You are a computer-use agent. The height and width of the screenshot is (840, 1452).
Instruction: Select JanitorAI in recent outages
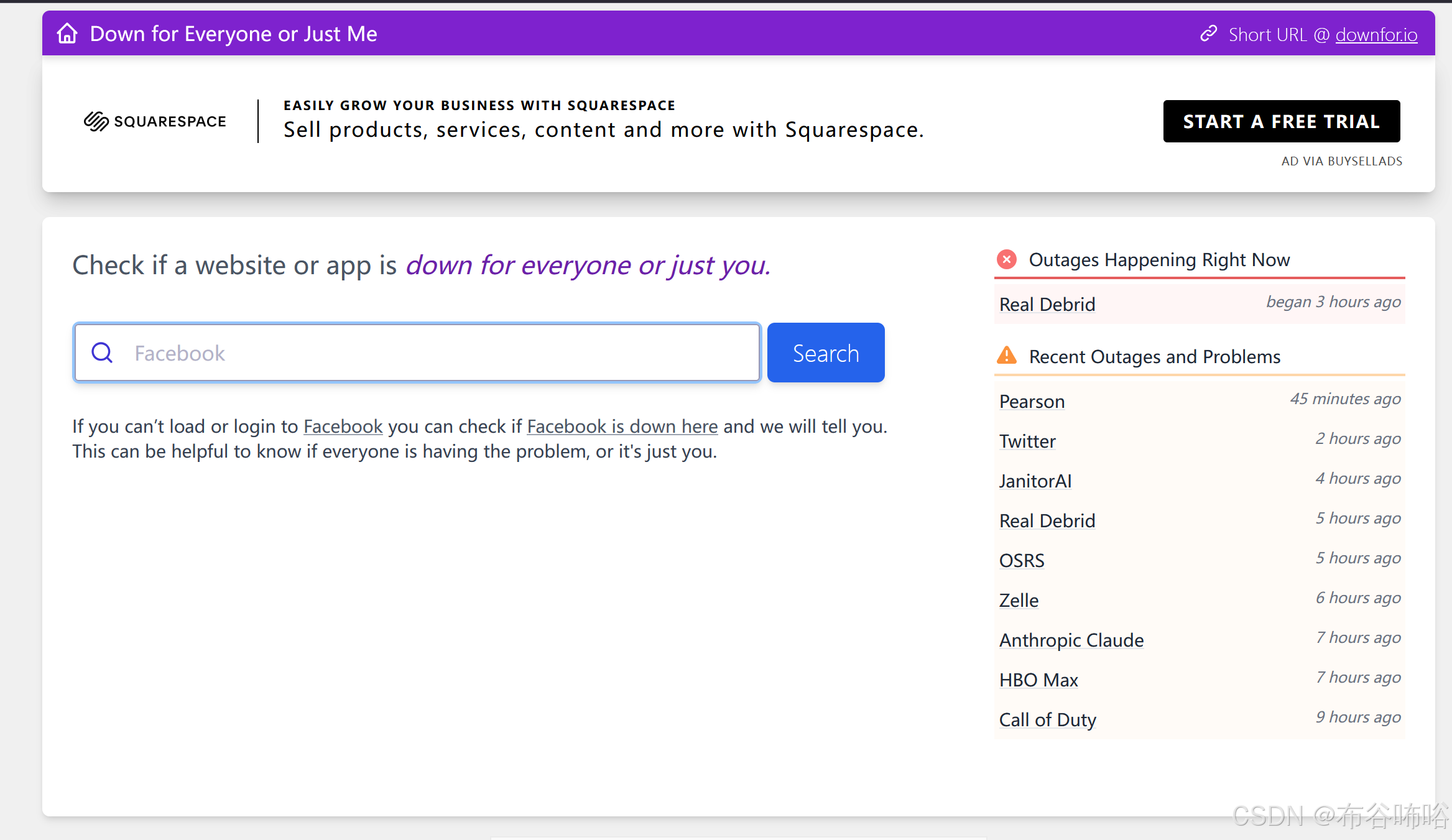[x=1035, y=481]
